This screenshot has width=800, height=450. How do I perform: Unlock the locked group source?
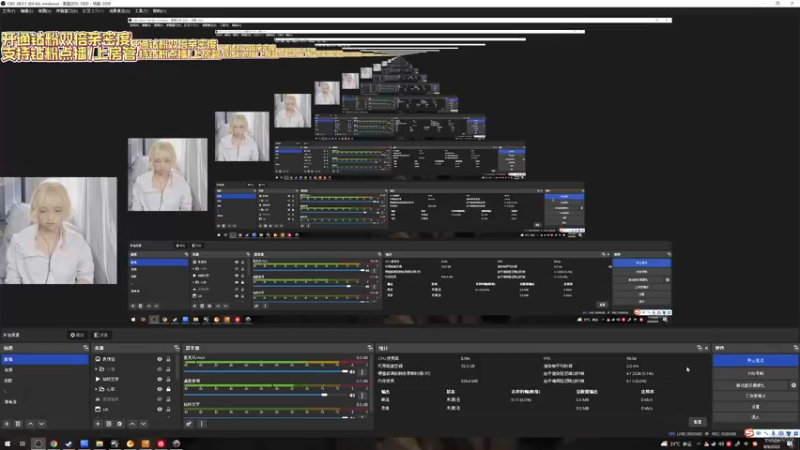point(168,389)
